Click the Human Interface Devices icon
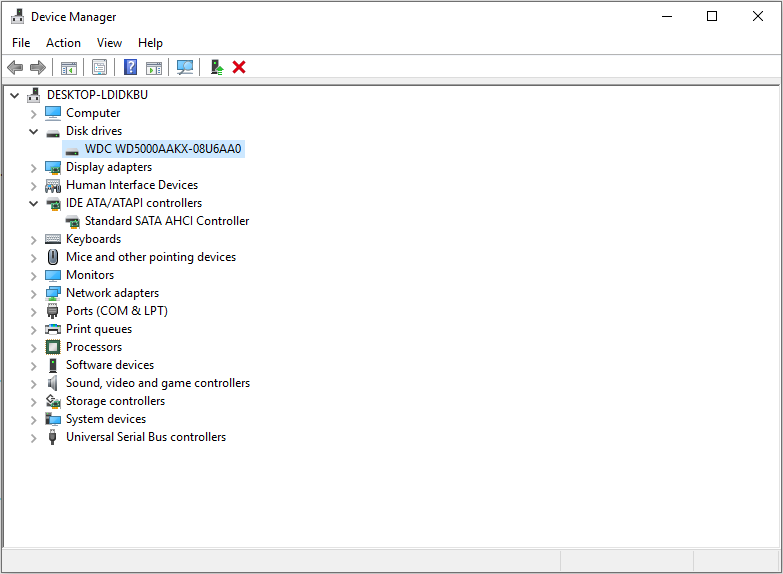 coord(53,186)
